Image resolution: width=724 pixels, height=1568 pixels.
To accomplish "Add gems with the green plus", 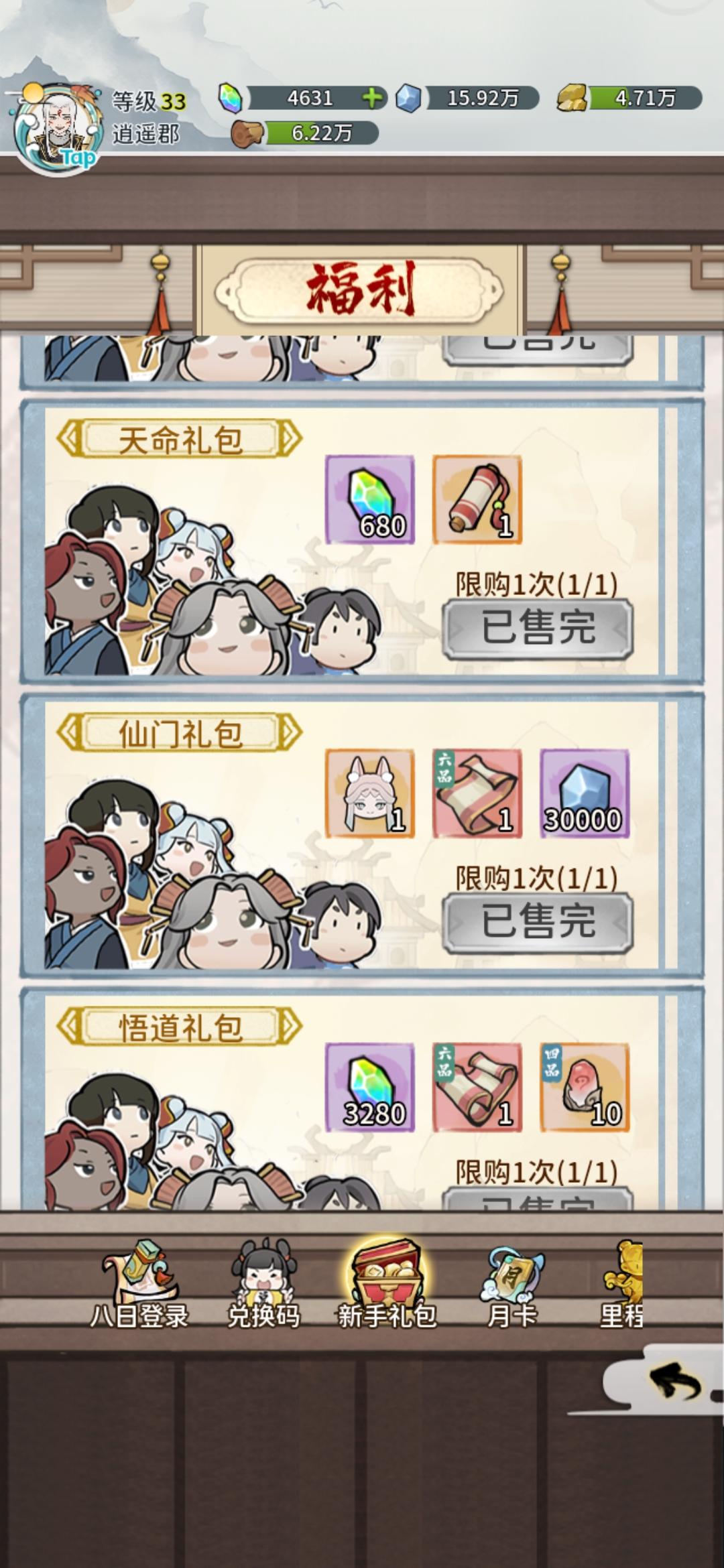I will [373, 99].
